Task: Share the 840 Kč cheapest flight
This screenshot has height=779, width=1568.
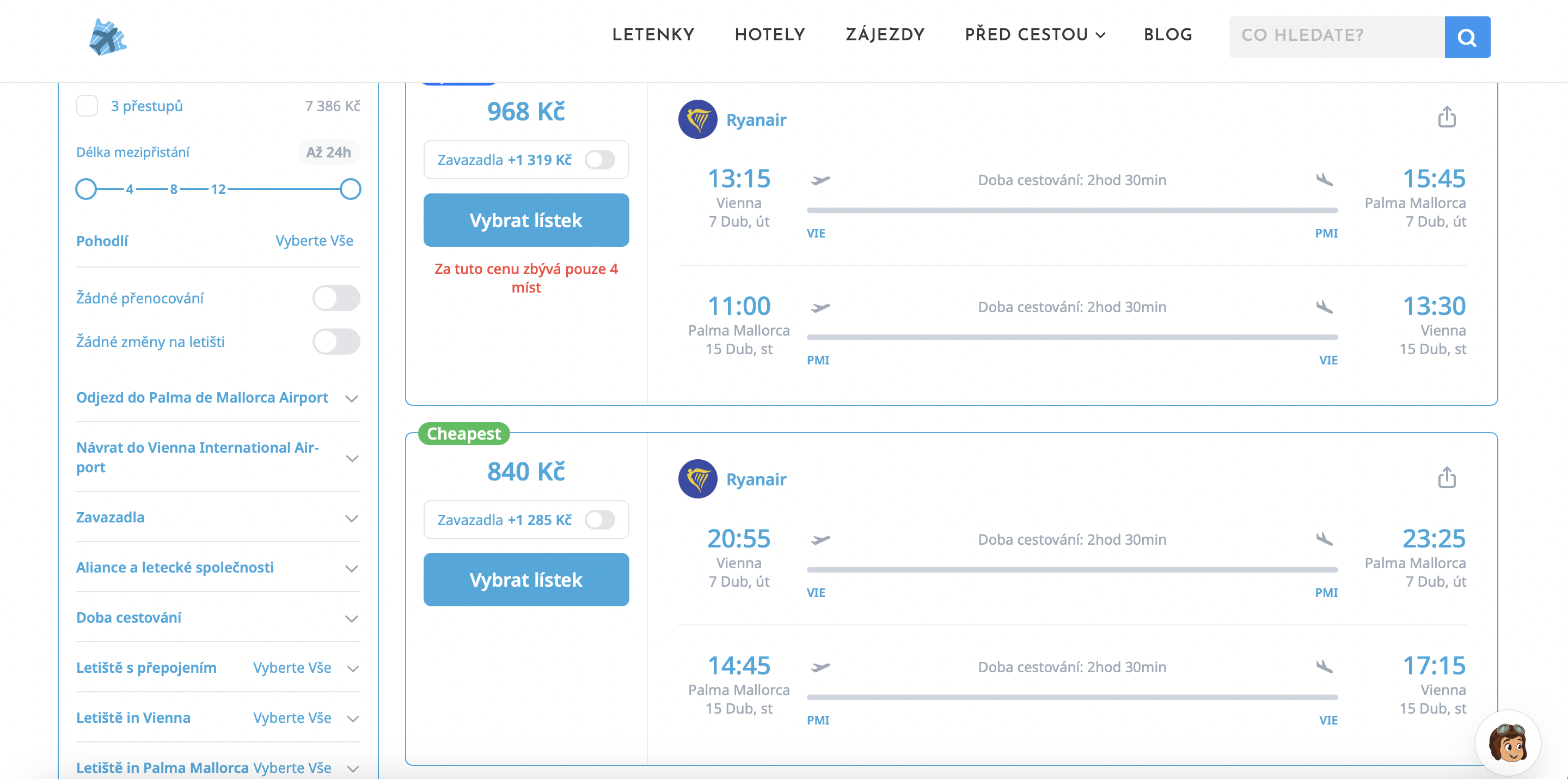Action: pos(1446,478)
